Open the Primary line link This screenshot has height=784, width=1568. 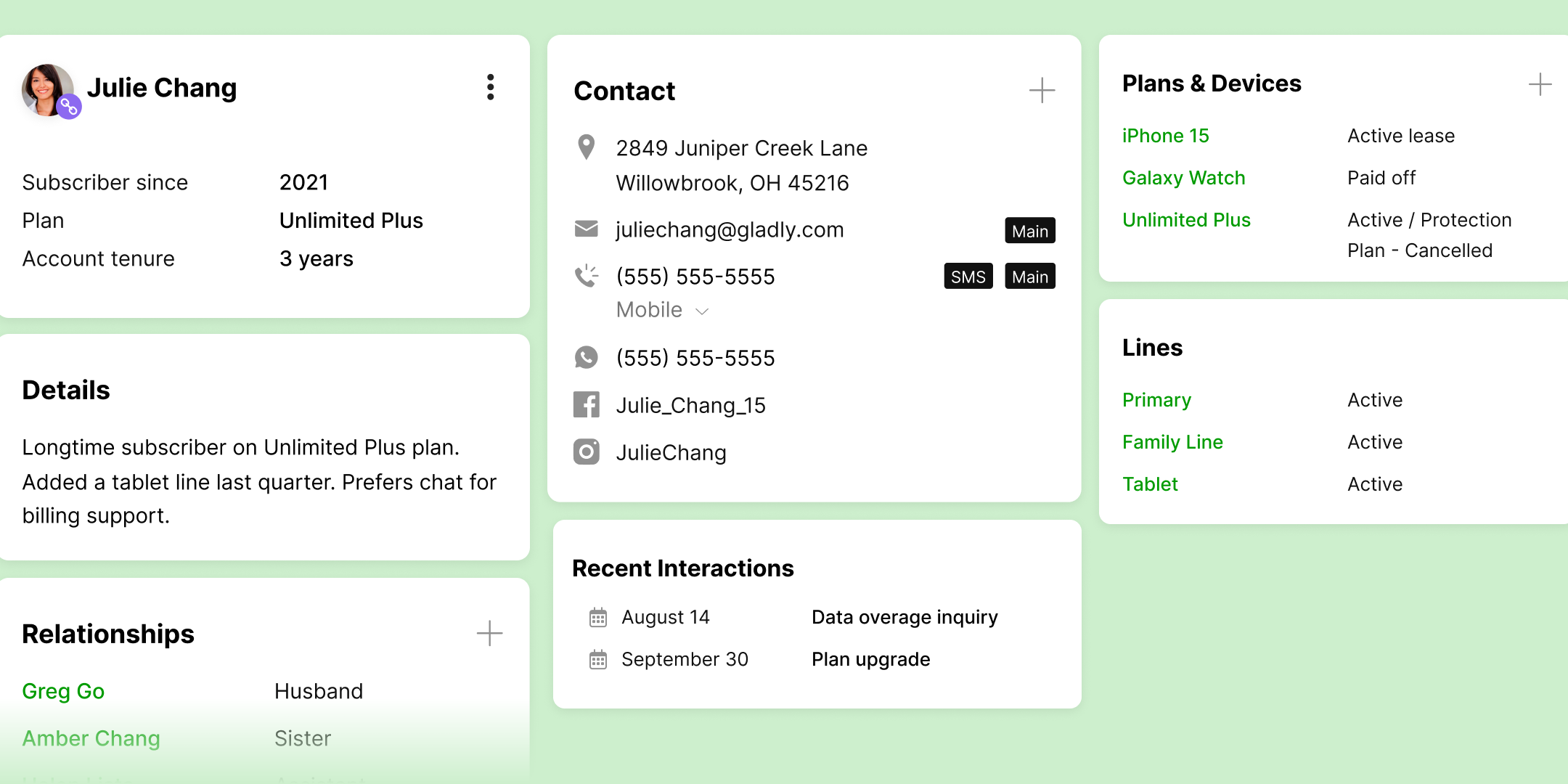1156,400
